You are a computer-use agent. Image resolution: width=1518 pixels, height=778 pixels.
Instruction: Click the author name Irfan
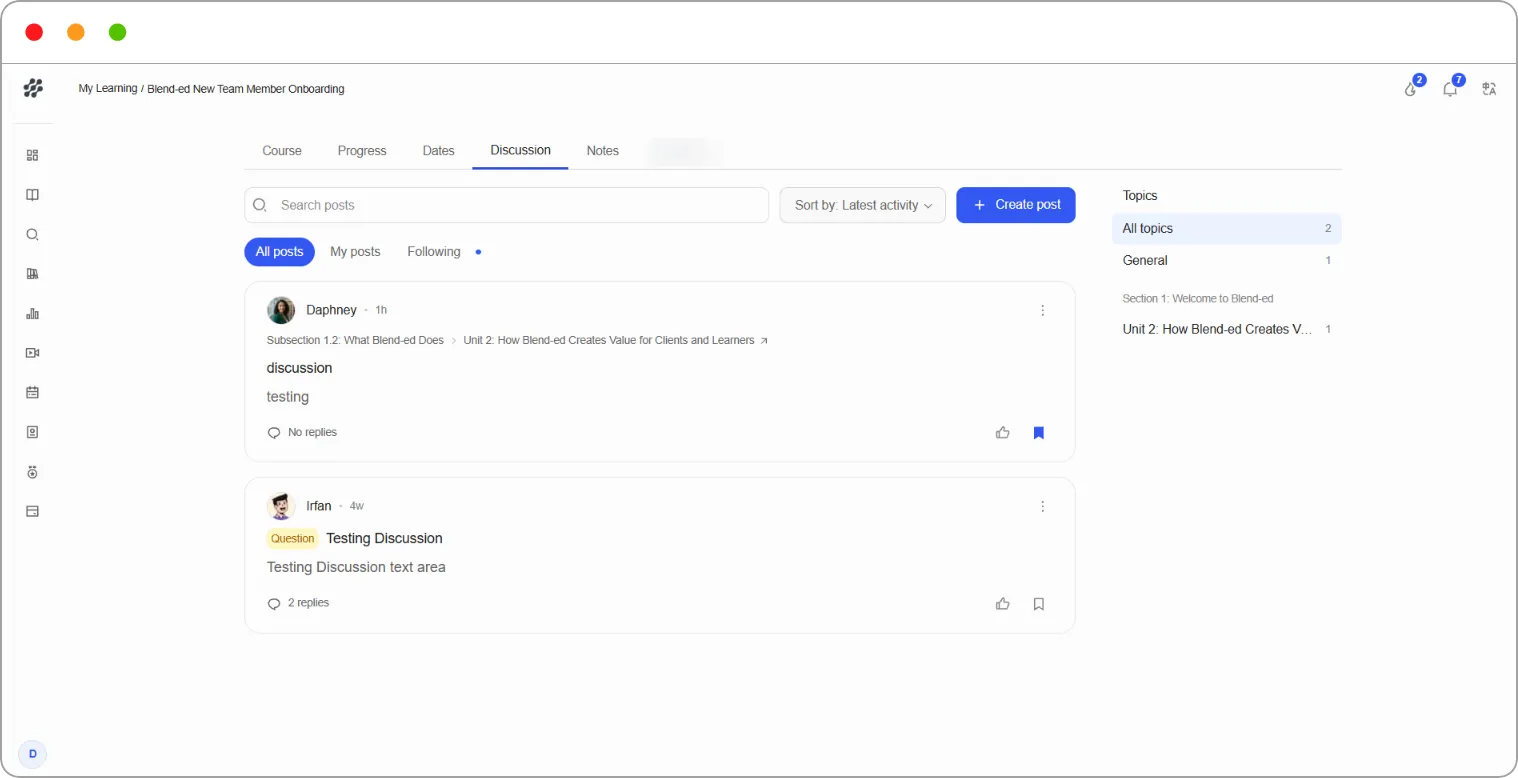click(x=318, y=506)
